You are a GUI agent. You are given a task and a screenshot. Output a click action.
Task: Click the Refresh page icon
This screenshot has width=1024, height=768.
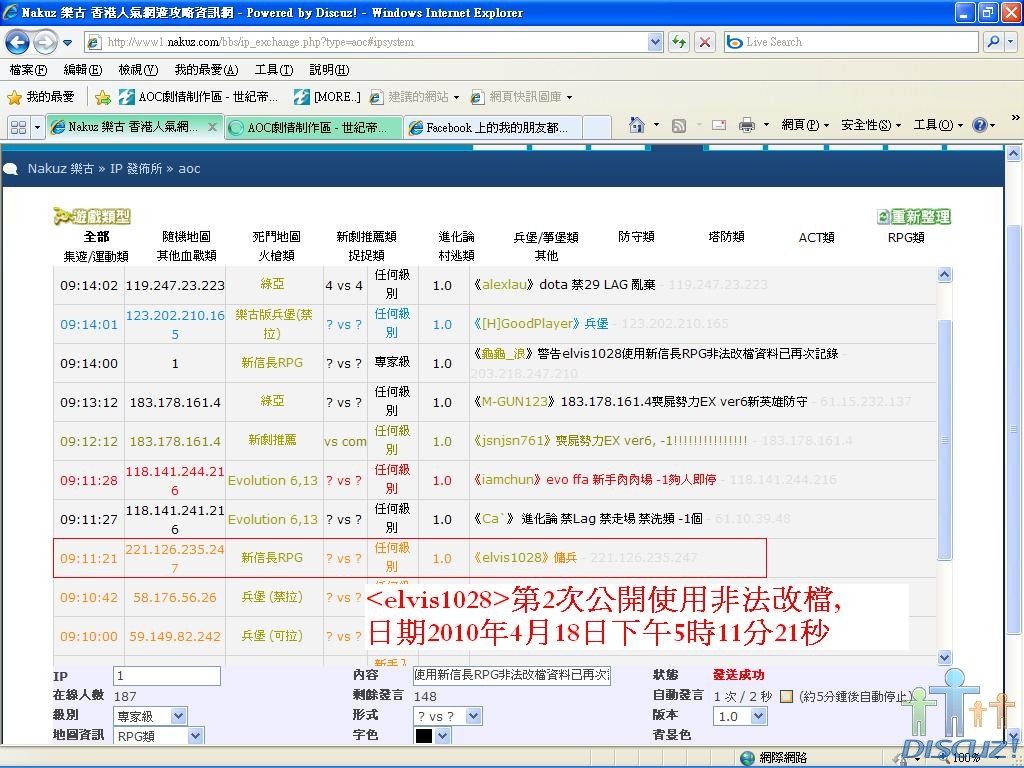tap(680, 42)
